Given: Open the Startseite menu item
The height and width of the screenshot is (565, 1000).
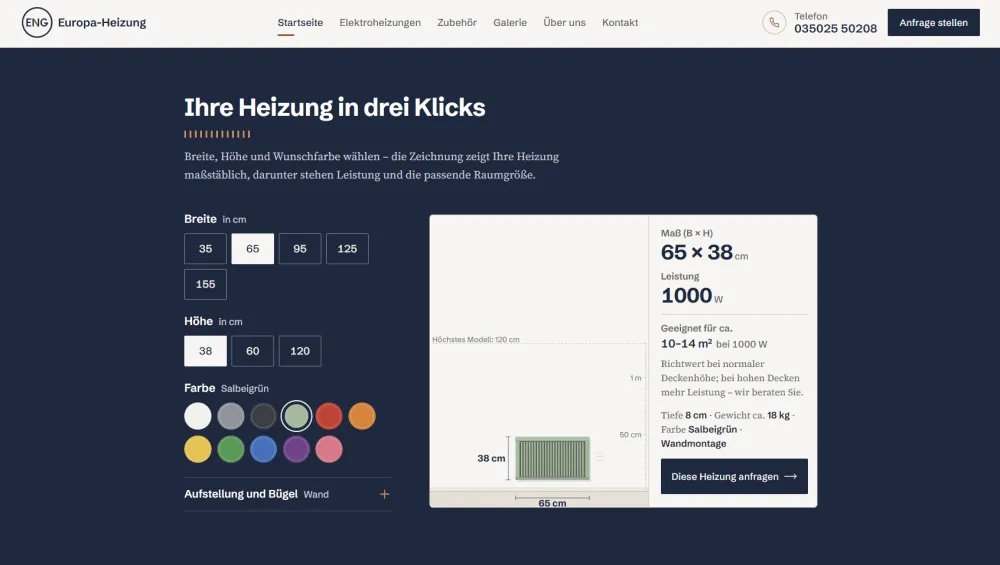Looking at the screenshot, I should pos(300,22).
